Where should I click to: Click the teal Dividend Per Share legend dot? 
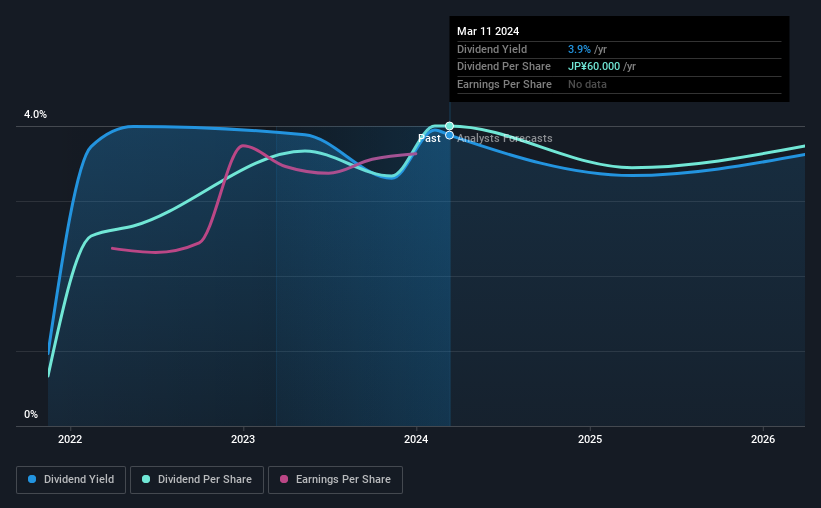click(x=146, y=479)
